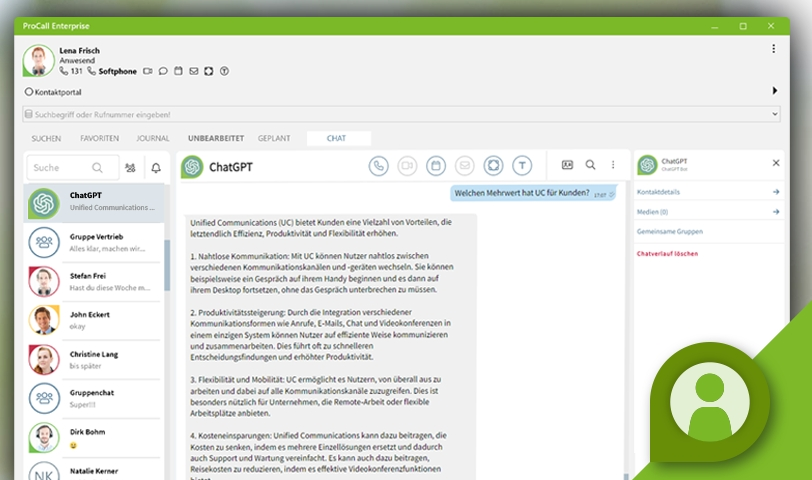
Task: Switch to the FAVORITEN tab
Action: [99, 138]
